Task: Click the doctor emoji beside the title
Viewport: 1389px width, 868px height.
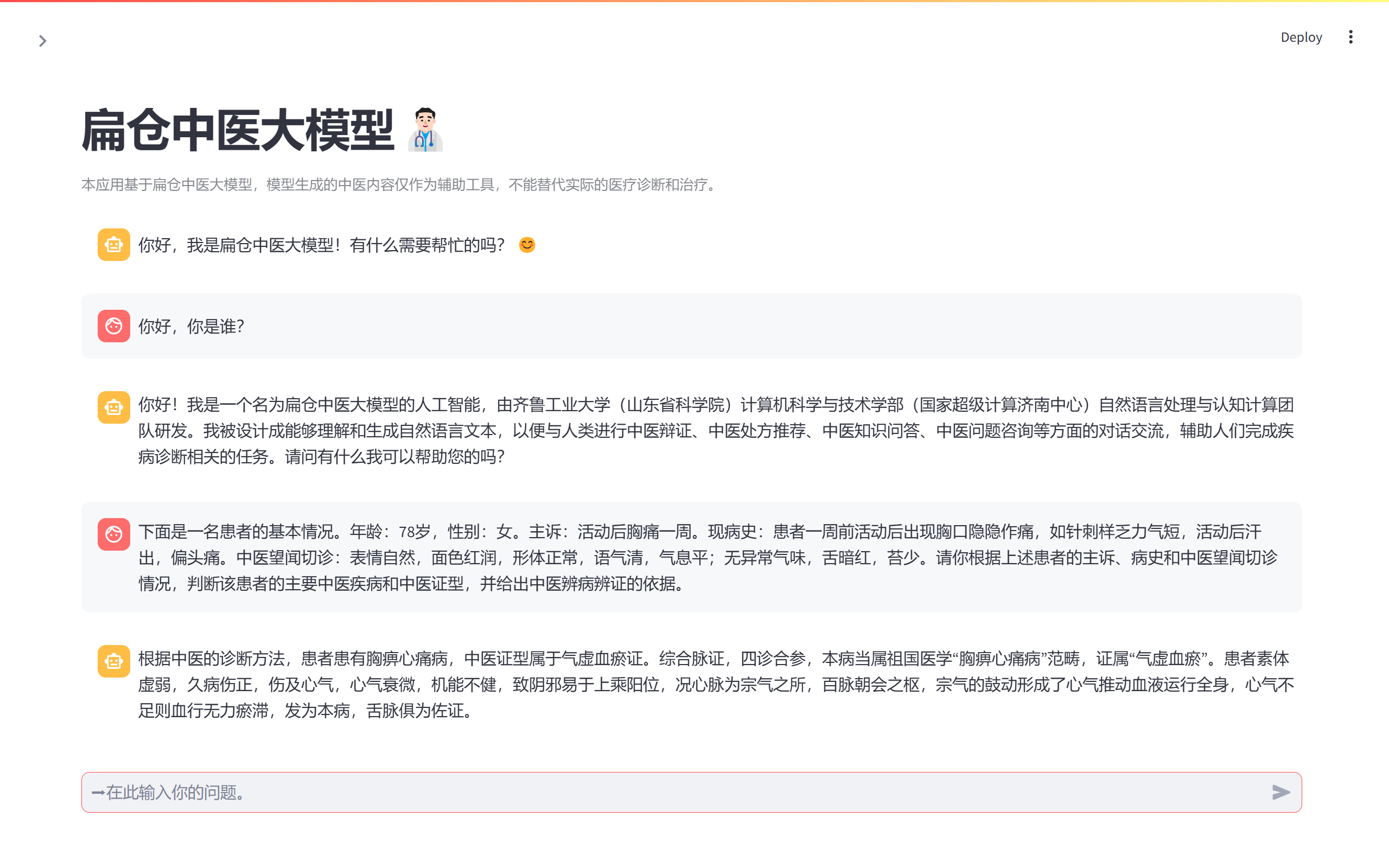Action: (425, 130)
